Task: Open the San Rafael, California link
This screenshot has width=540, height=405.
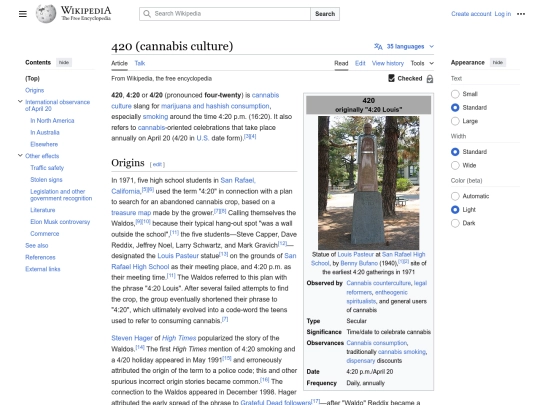Action: click(x=238, y=180)
